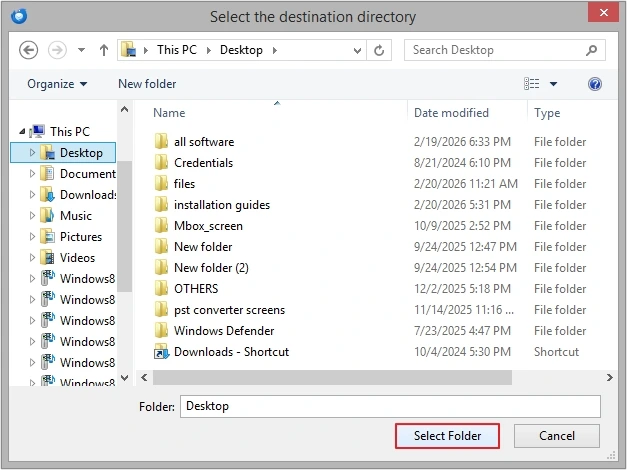Click the horizontal scrollbar left arrow
This screenshot has width=627, height=470.
tap(144, 377)
